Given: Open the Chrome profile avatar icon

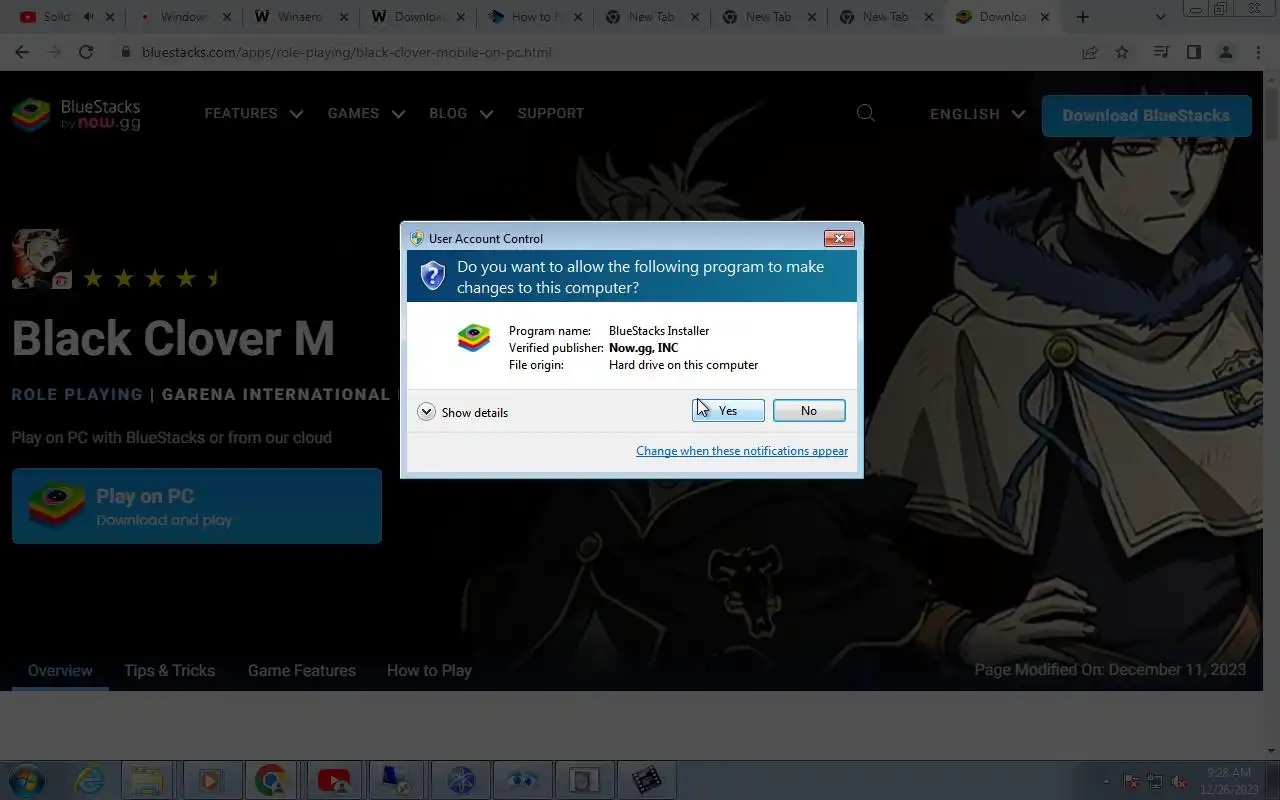Looking at the screenshot, I should [1226, 52].
